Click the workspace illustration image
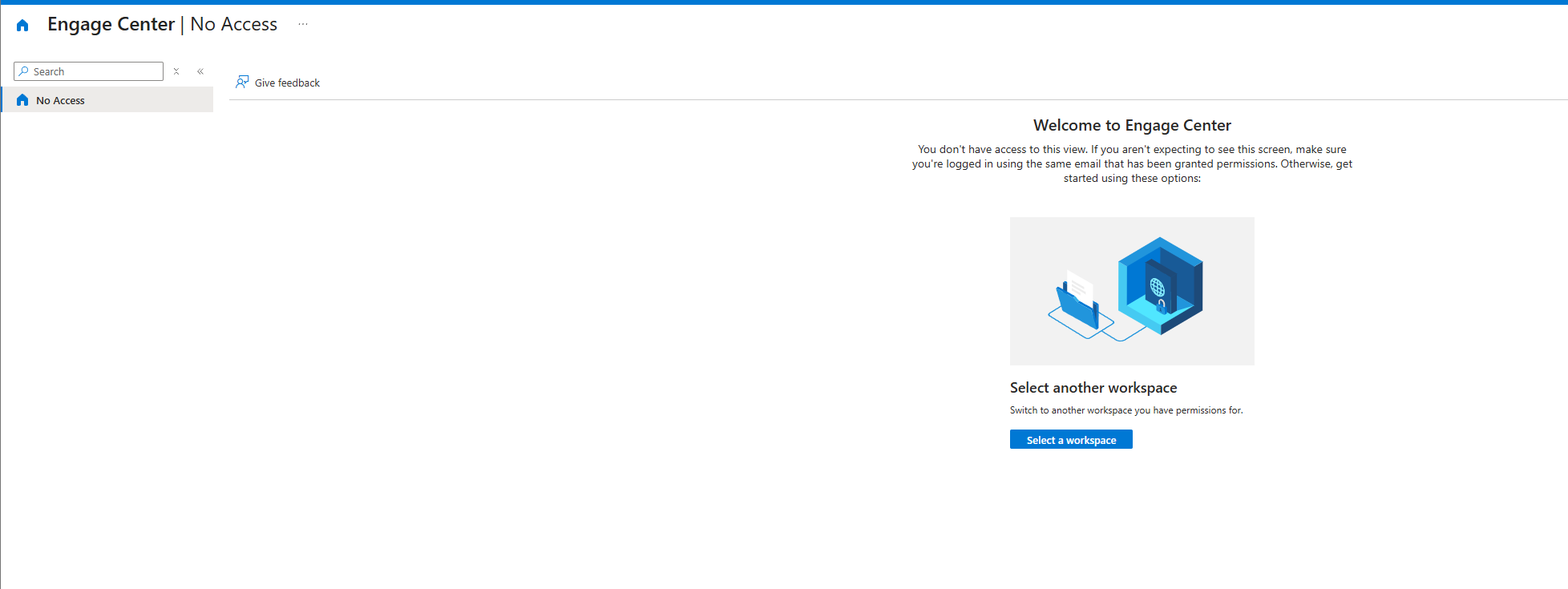Image resolution: width=1568 pixels, height=589 pixels. [1132, 291]
